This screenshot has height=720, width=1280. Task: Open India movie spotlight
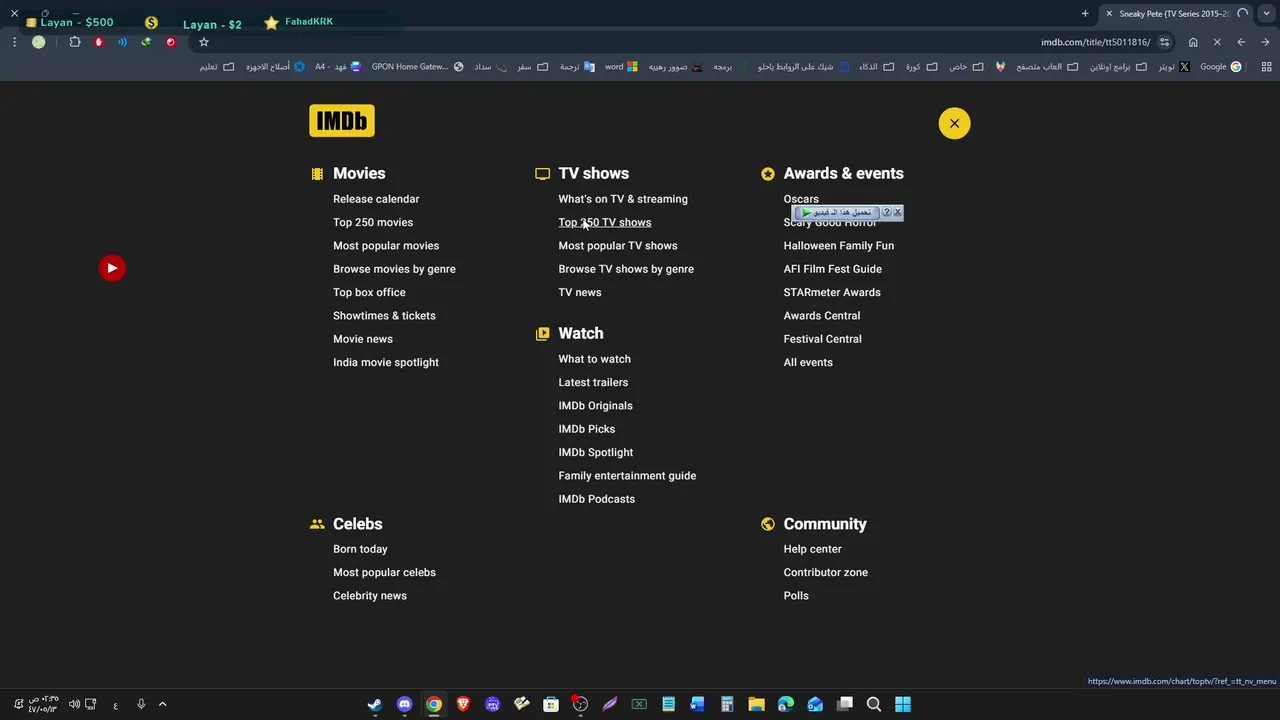click(x=386, y=362)
